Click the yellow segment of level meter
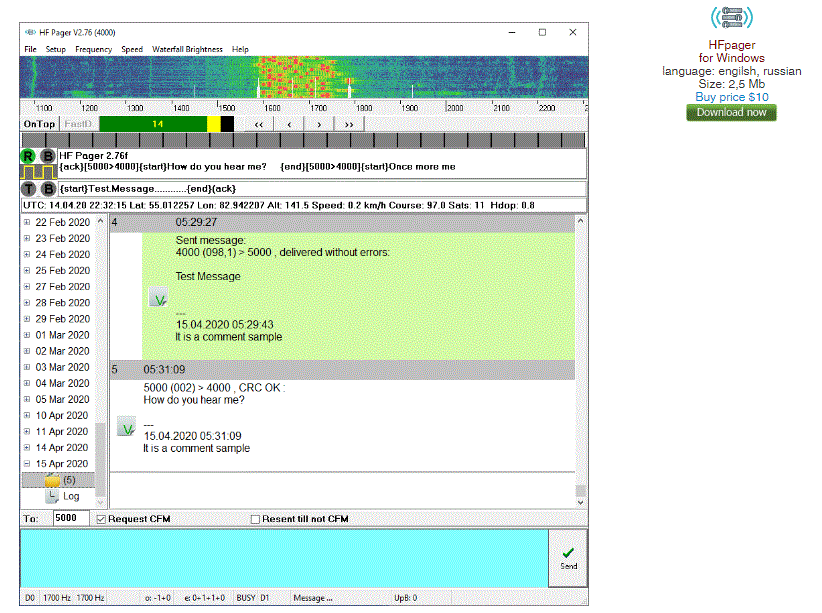The width and height of the screenshot is (822, 613). (x=214, y=124)
